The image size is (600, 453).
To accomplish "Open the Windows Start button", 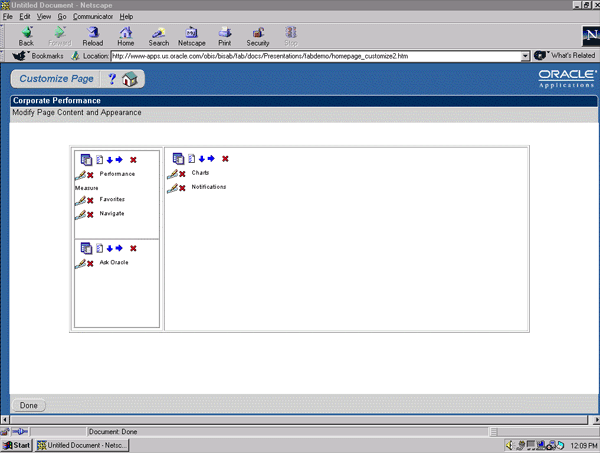I will (x=16, y=445).
